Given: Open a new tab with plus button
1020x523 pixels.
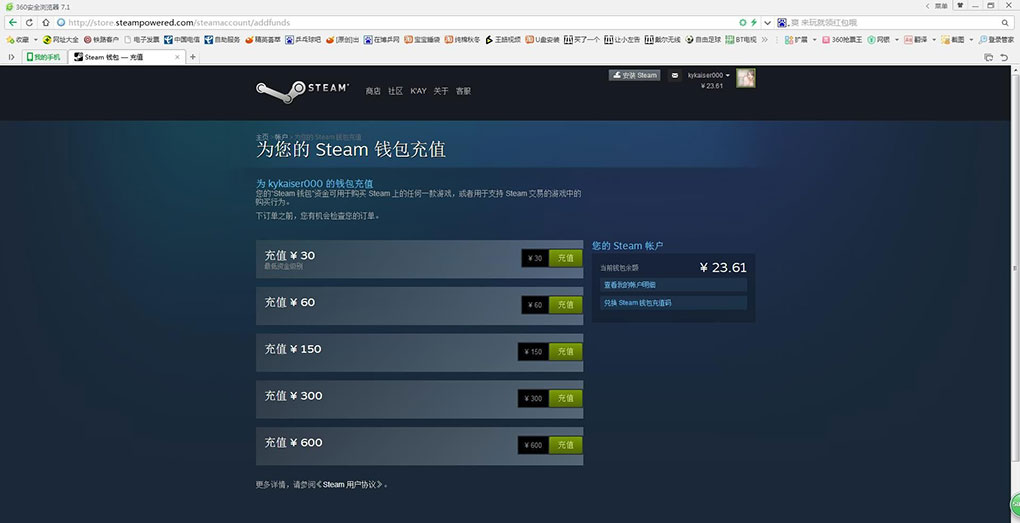Looking at the screenshot, I should [193, 57].
